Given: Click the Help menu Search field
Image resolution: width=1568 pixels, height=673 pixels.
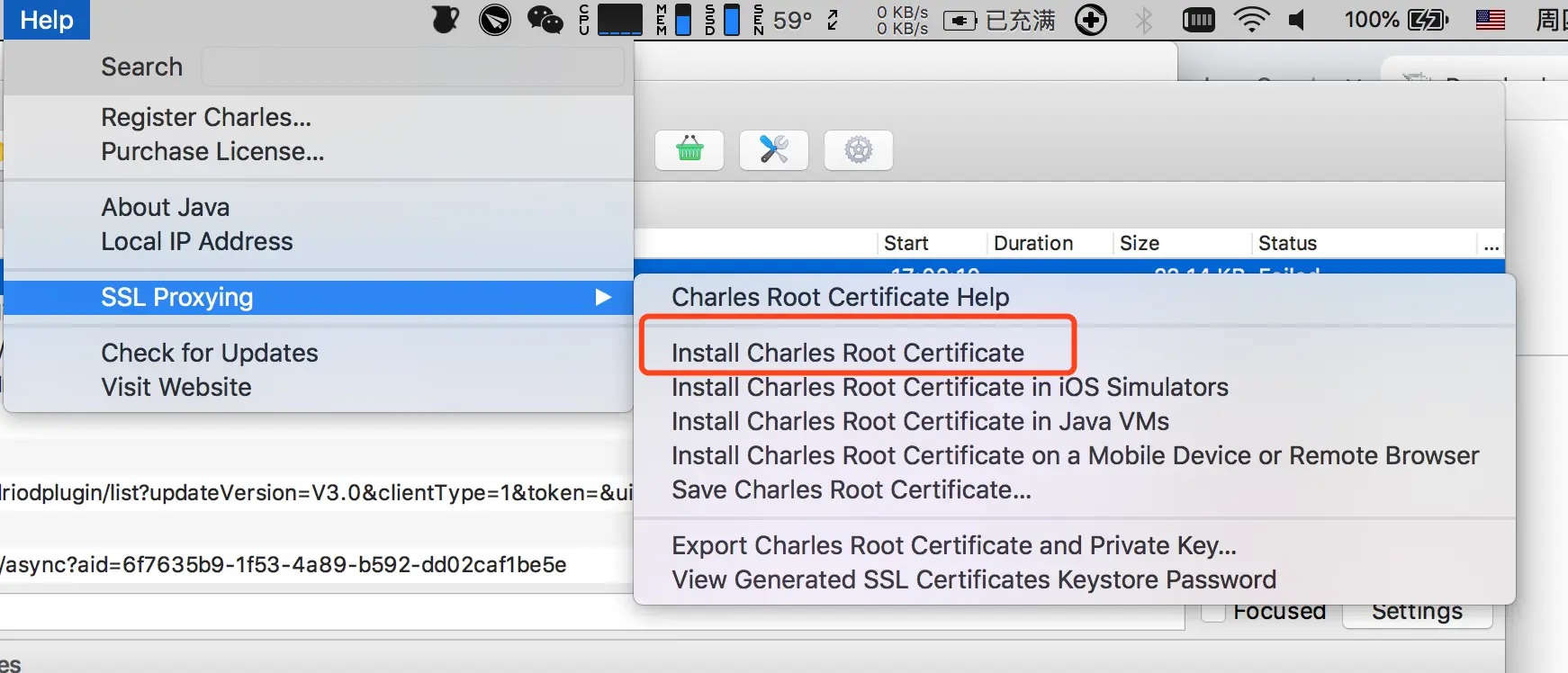Looking at the screenshot, I should (x=412, y=67).
